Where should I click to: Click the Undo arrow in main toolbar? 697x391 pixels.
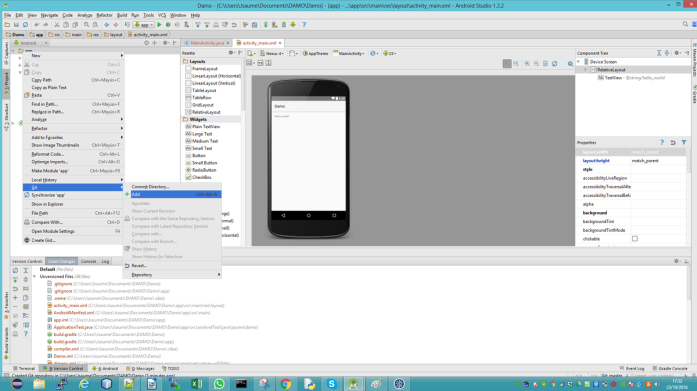tap(36, 25)
